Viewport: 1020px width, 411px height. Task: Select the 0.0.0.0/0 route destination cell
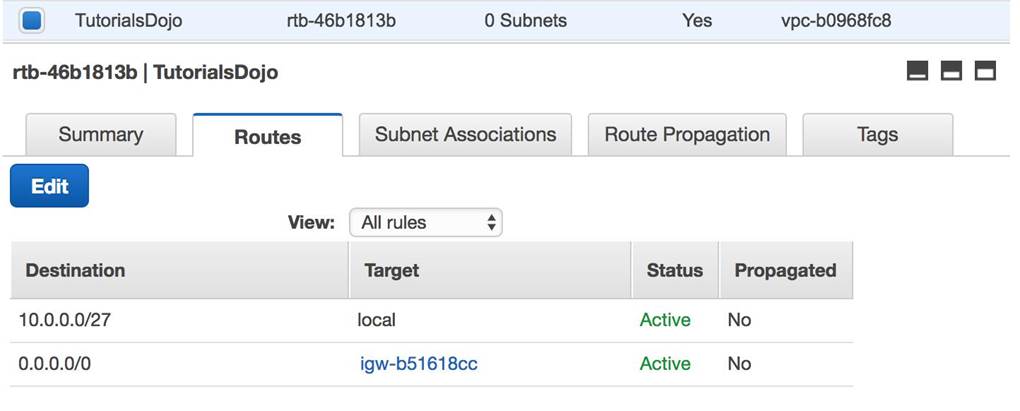click(55, 364)
